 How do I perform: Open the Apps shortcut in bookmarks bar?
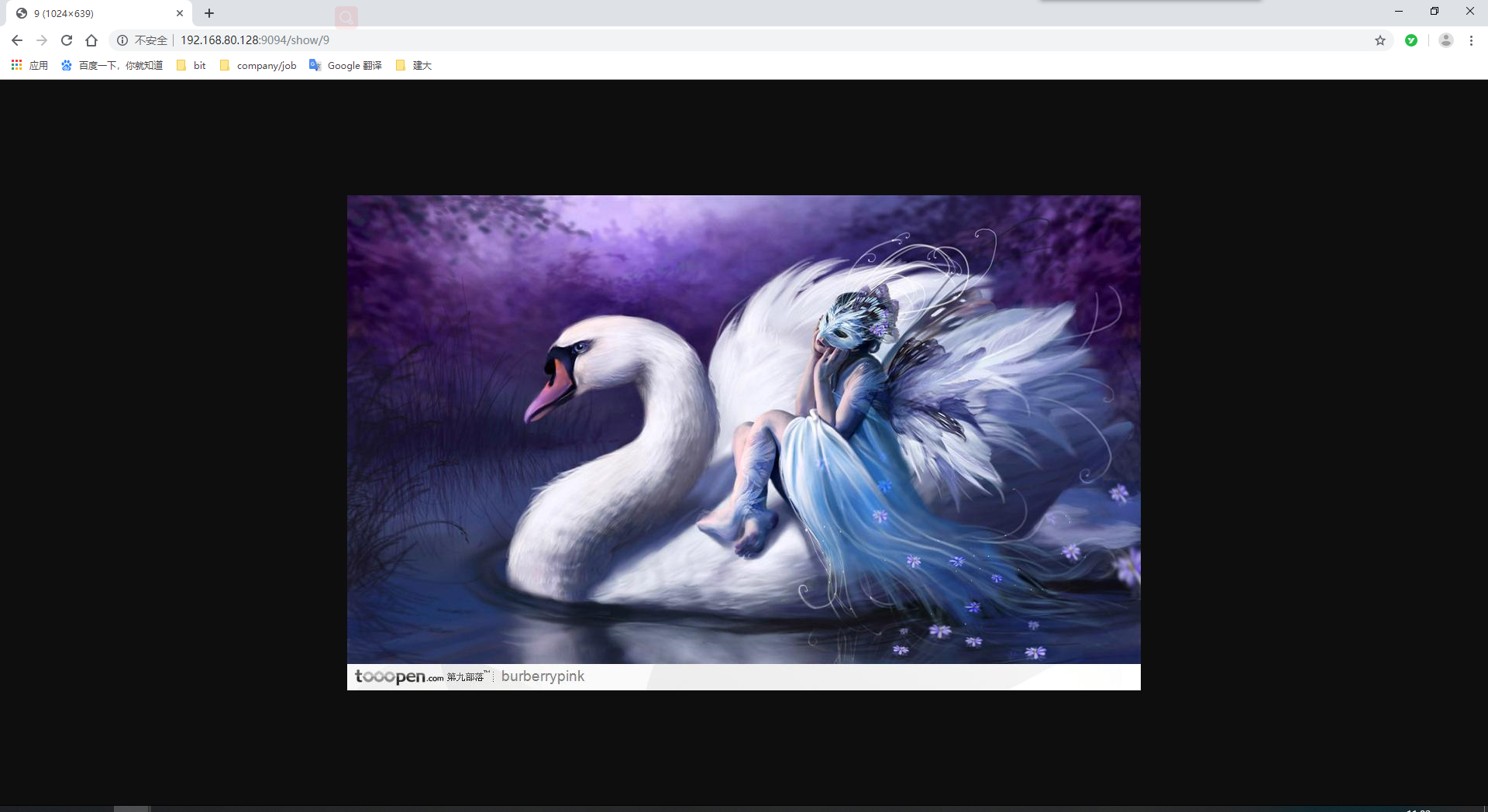click(29, 65)
